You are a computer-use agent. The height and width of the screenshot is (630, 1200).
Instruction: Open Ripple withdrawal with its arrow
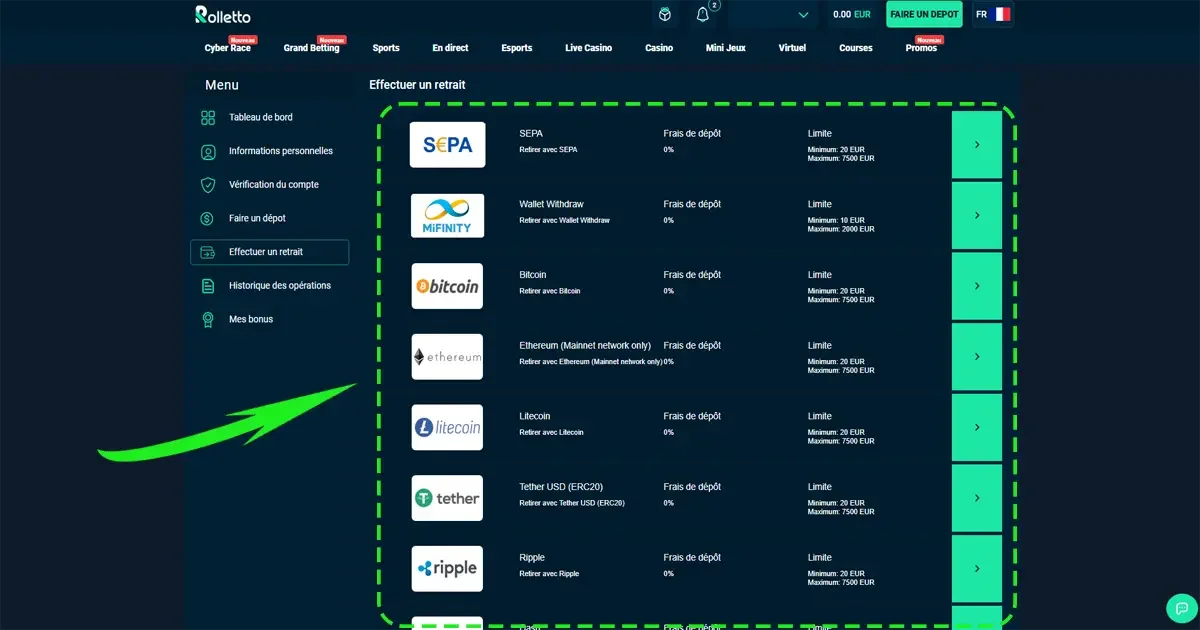point(976,569)
